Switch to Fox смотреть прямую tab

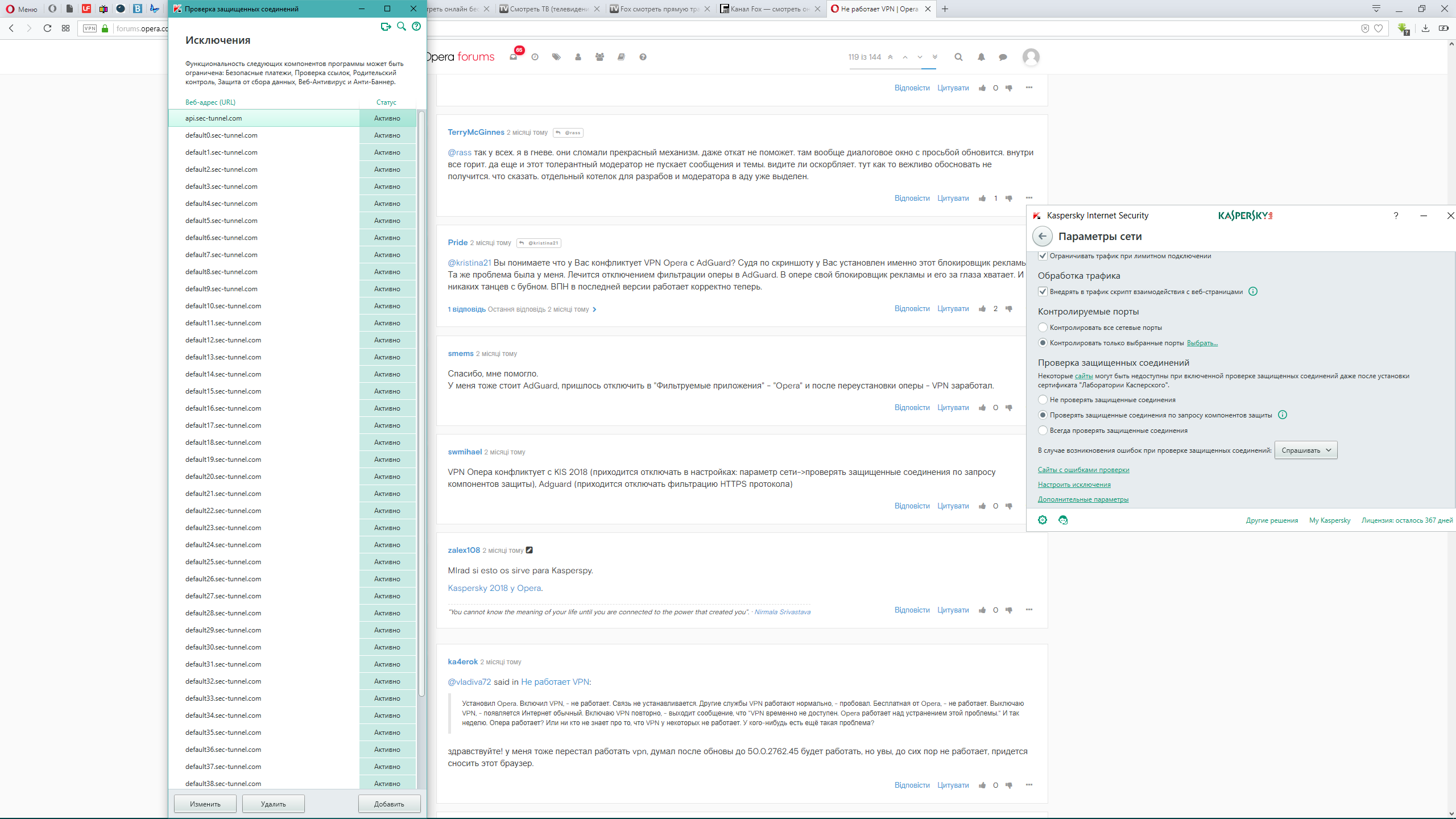coord(659,9)
